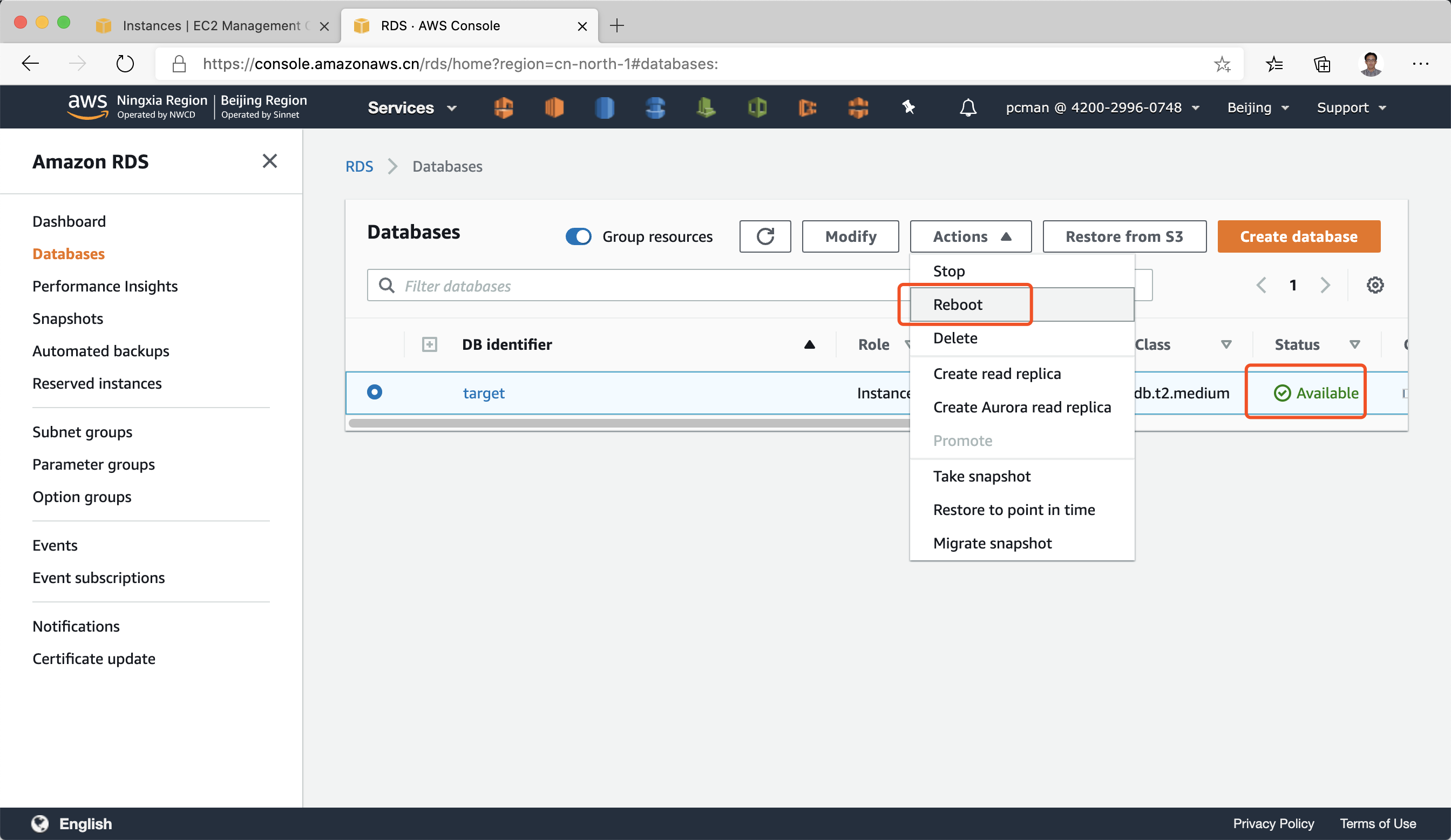Open the target database link
The width and height of the screenshot is (1451, 840).
[x=483, y=393]
